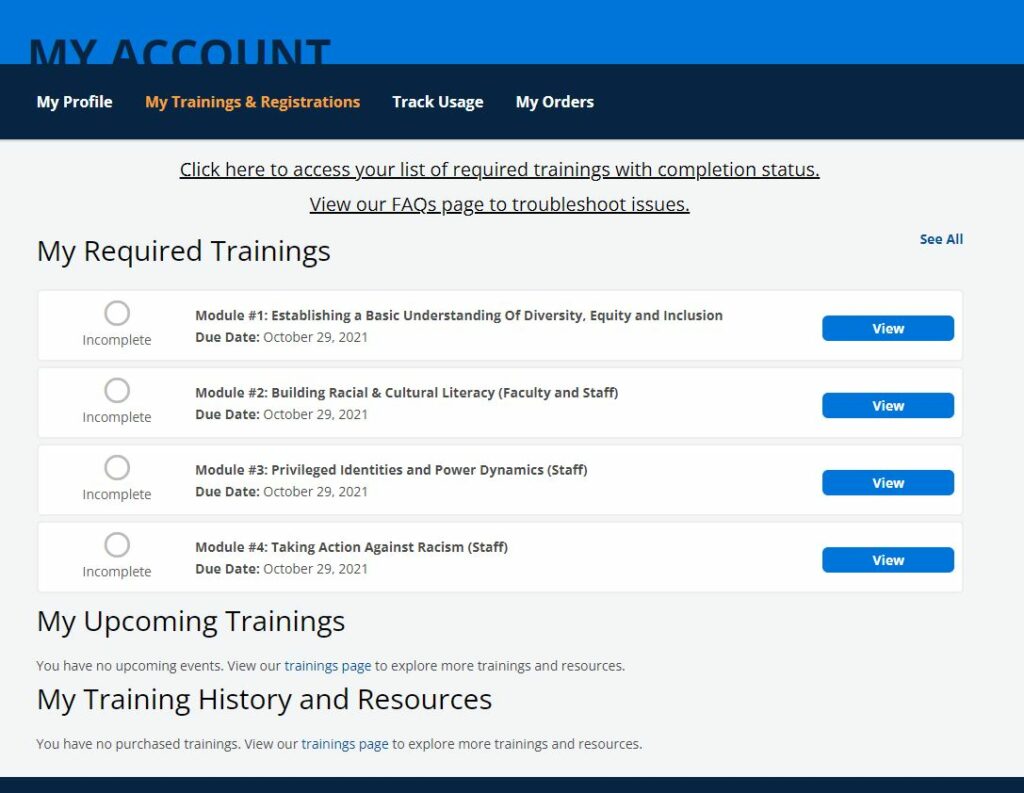This screenshot has height=793, width=1024.
Task: Open the trainings page under Training History
Action: tap(345, 743)
